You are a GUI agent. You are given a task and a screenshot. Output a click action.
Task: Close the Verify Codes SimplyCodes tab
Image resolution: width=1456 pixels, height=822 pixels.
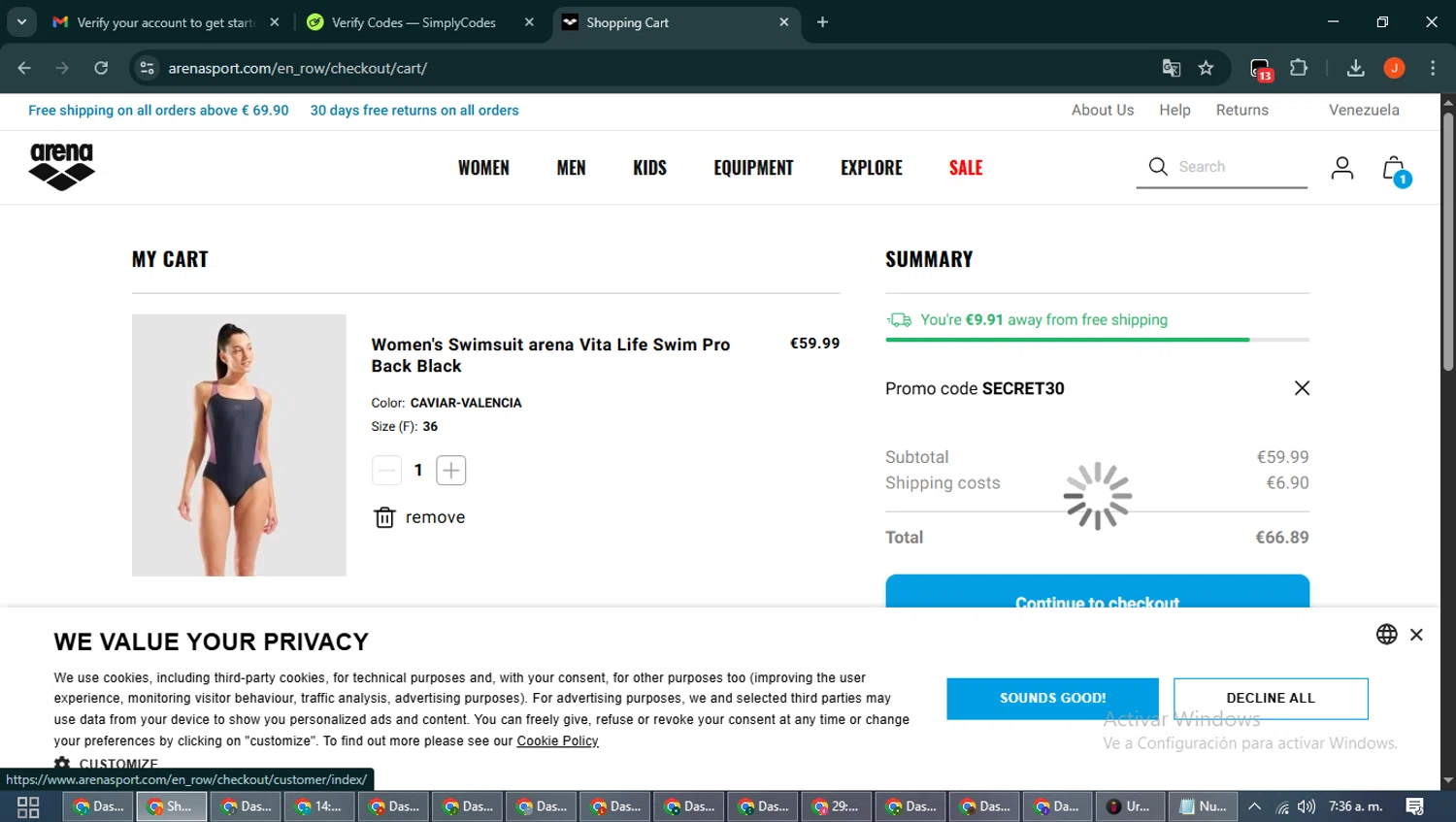tap(529, 22)
